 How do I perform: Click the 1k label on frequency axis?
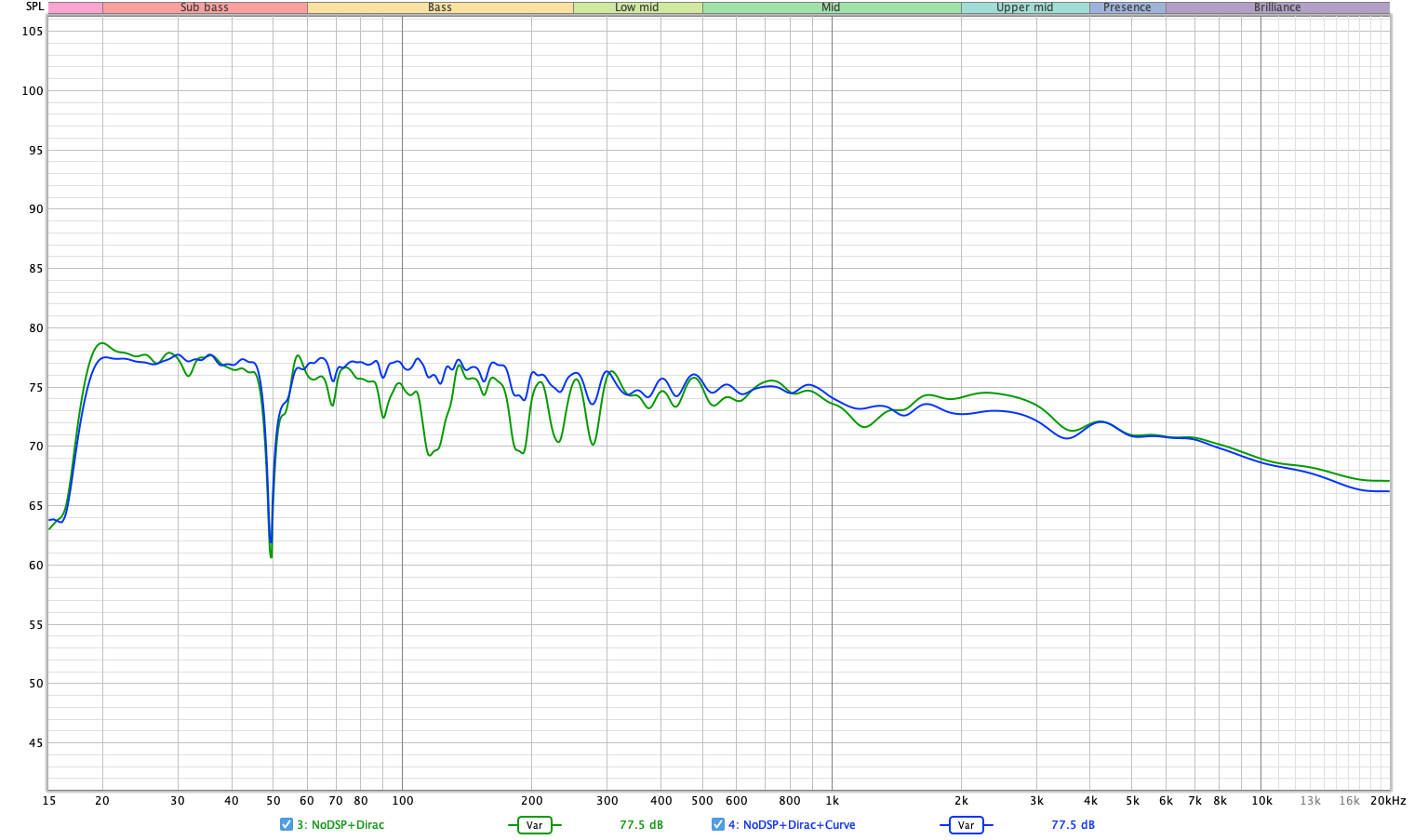(x=832, y=801)
